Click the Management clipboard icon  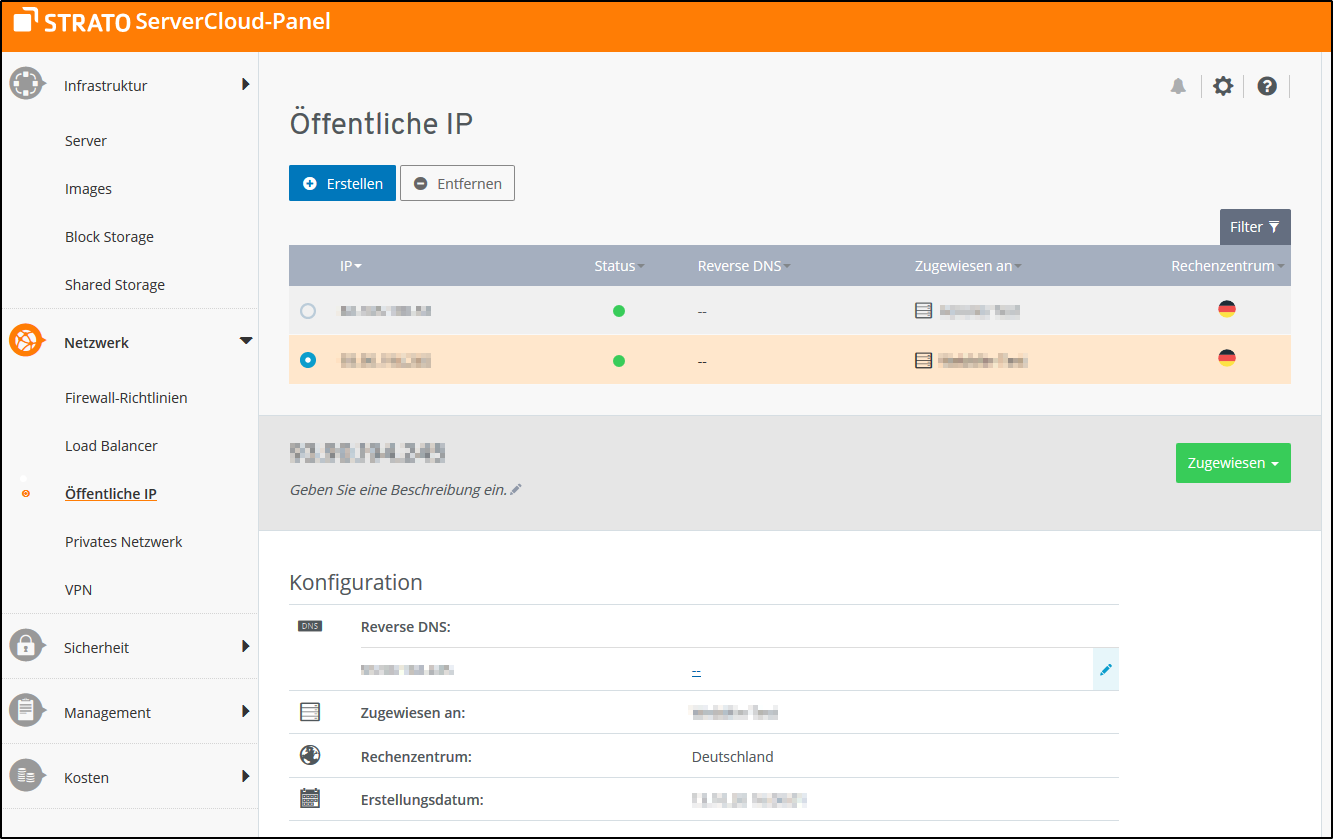pyautogui.click(x=27, y=711)
